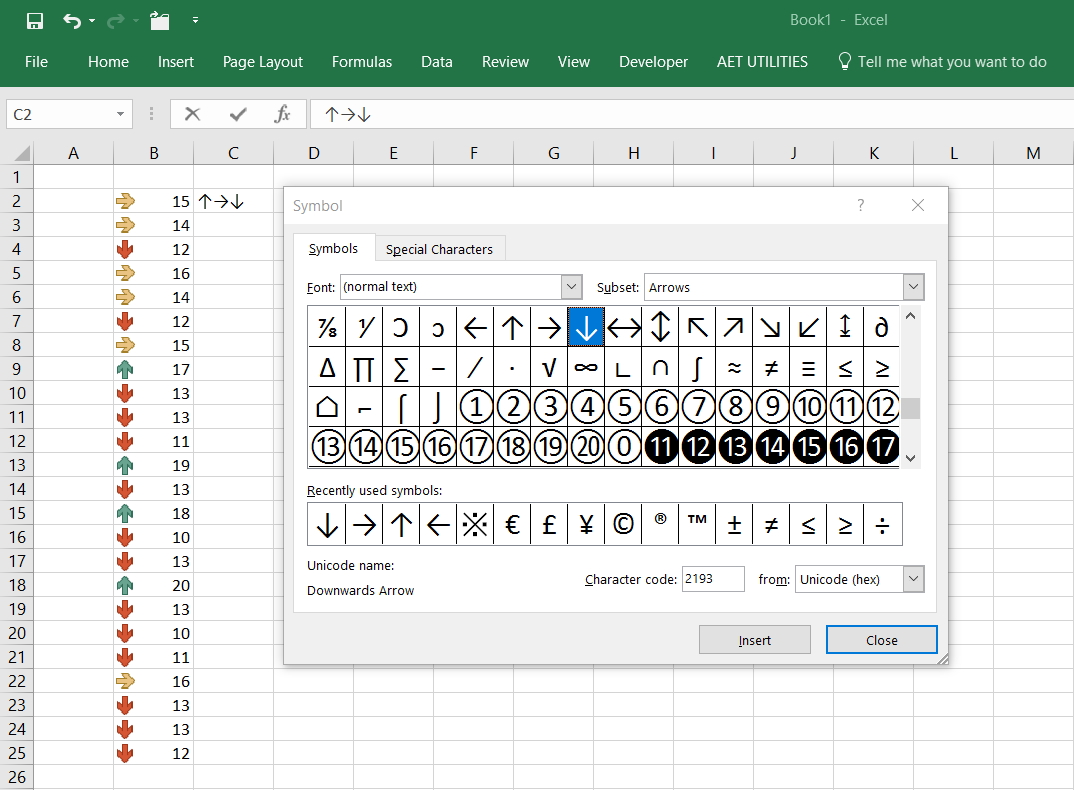Save the workbook via Quick Access toolbar
Screen dimensions: 1074x790
click(33, 19)
